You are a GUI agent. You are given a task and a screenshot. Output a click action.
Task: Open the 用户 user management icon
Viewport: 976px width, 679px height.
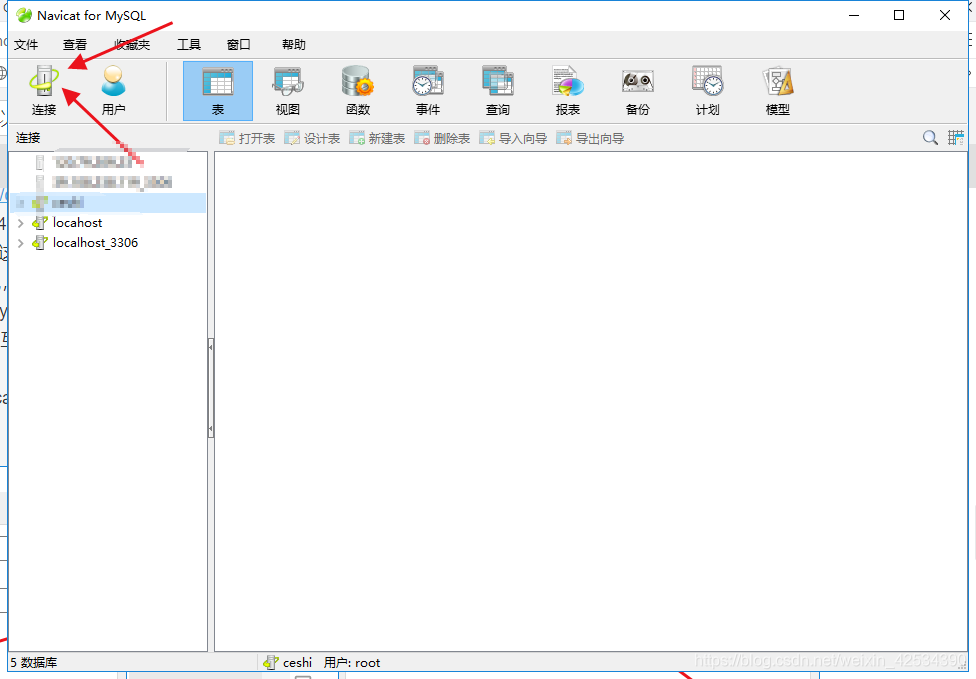pyautogui.click(x=113, y=90)
